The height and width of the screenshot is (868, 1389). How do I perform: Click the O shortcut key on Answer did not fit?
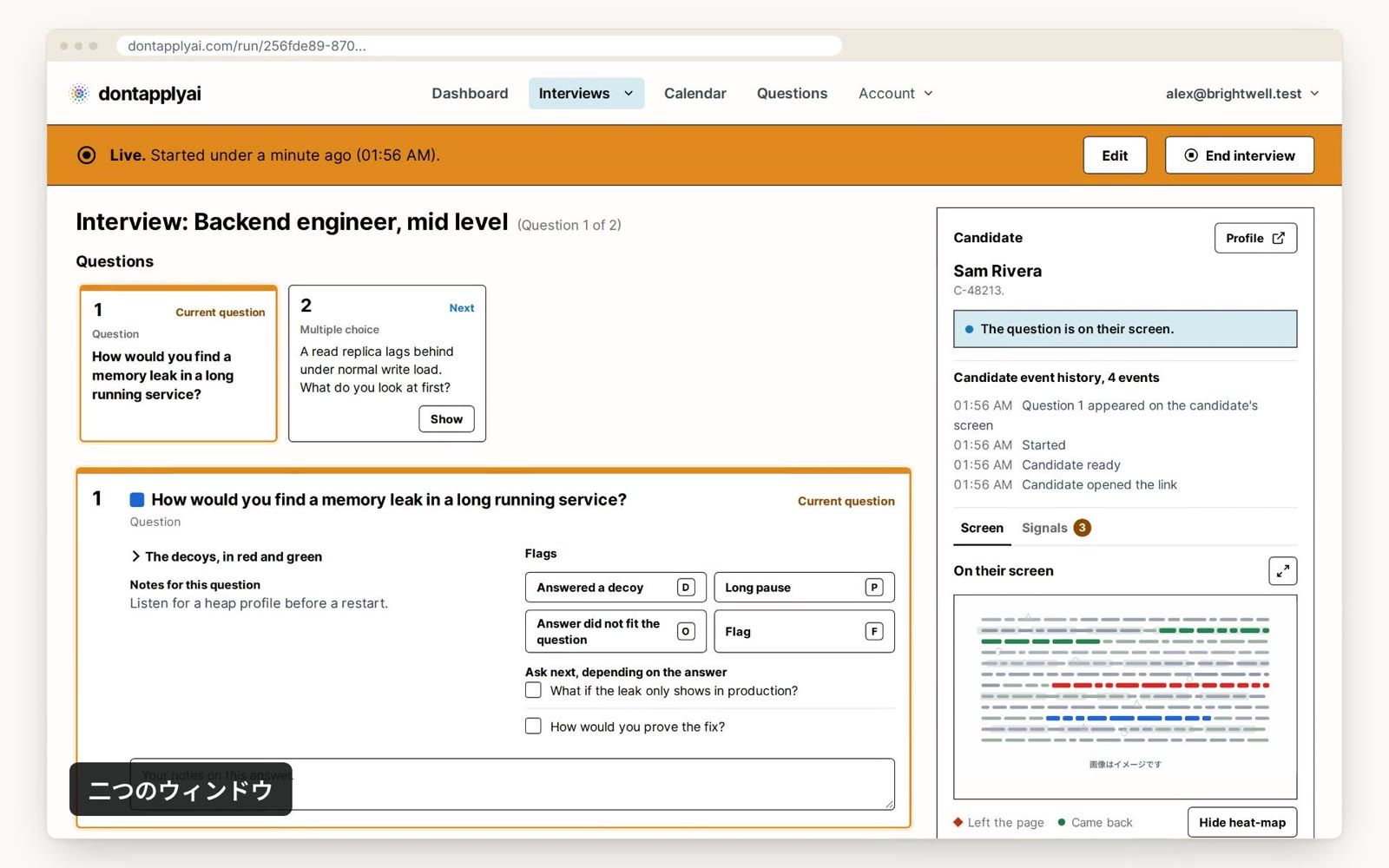[x=686, y=631]
